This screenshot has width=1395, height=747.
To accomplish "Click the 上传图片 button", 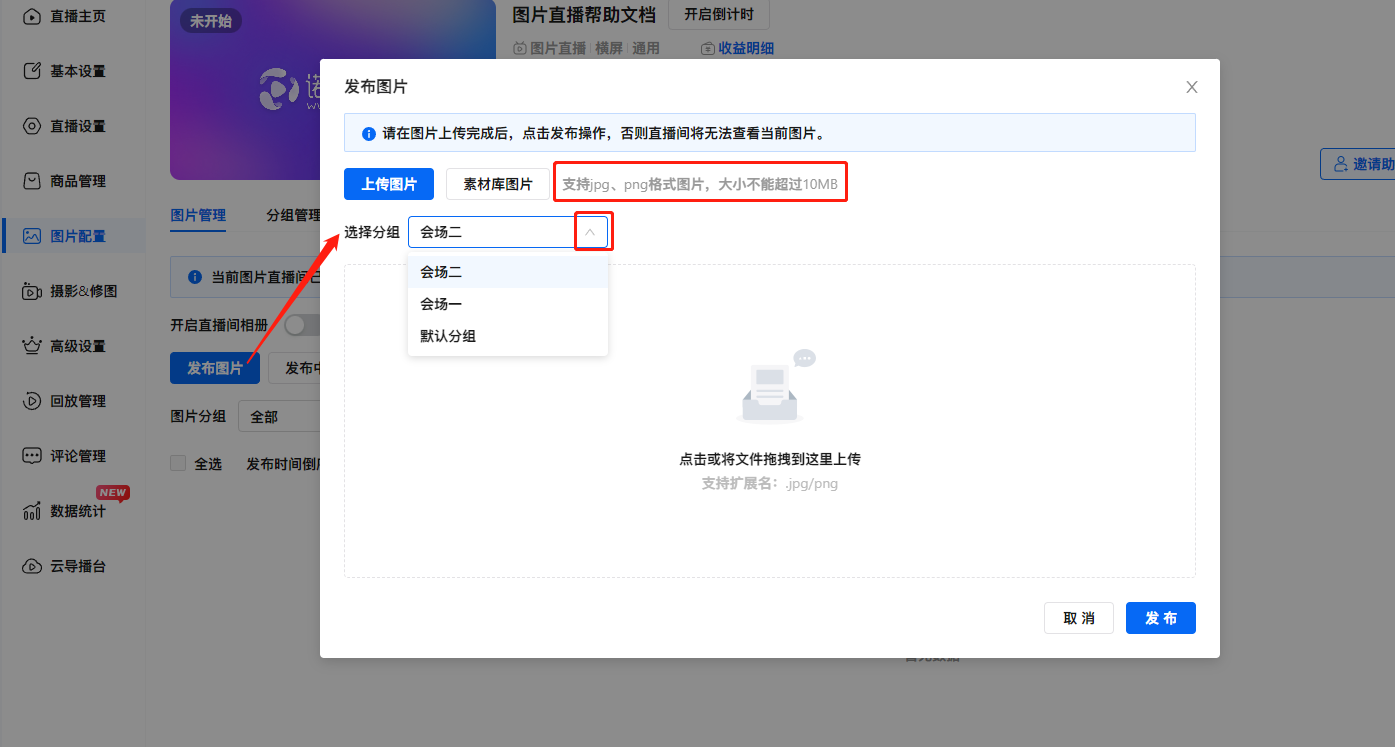I will (389, 184).
